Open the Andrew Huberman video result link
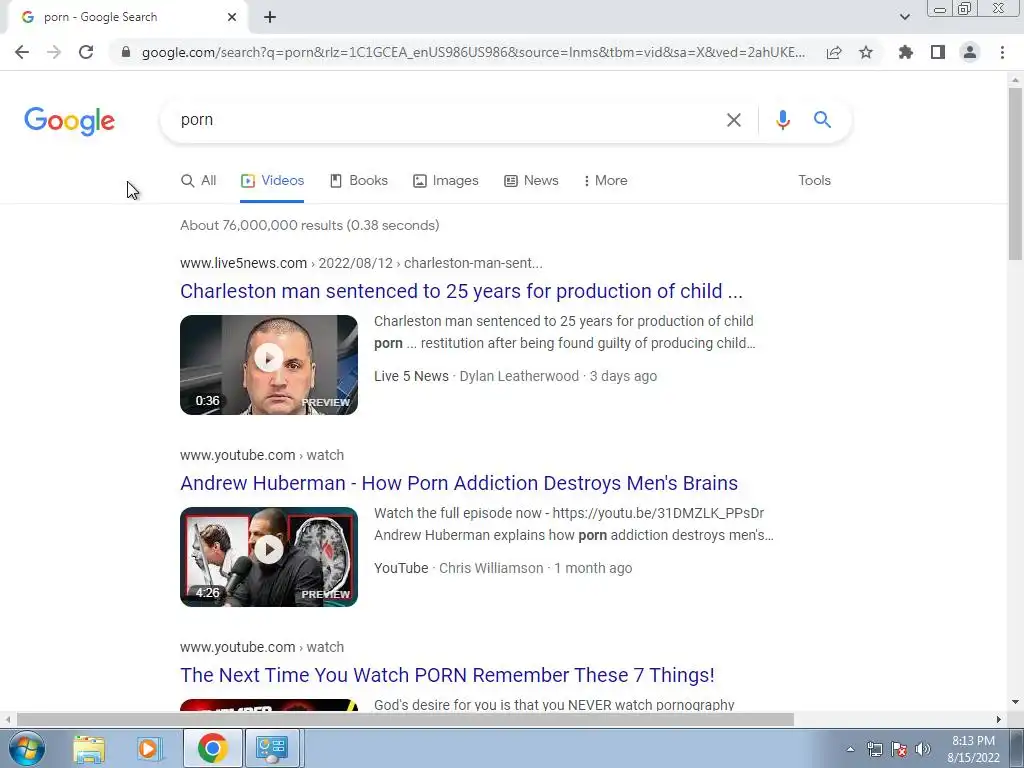Screen dimensions: 1024x768 (x=459, y=483)
